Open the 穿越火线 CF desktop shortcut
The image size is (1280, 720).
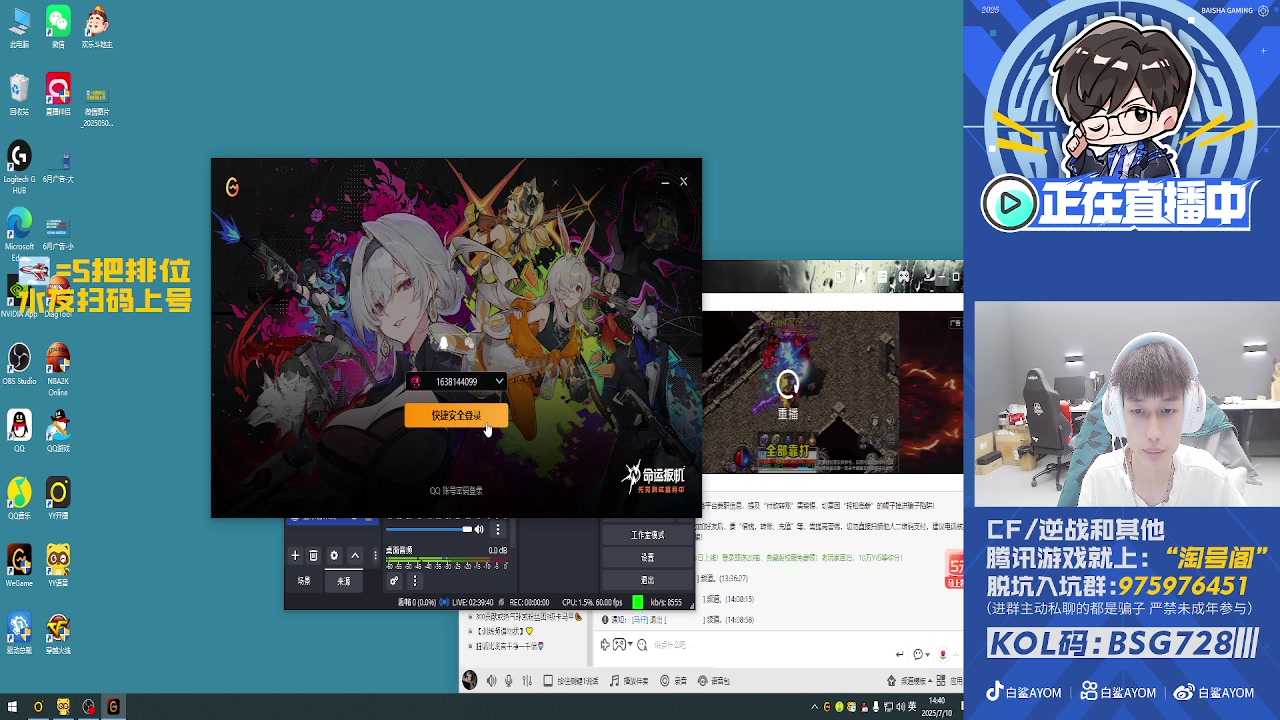click(x=58, y=633)
